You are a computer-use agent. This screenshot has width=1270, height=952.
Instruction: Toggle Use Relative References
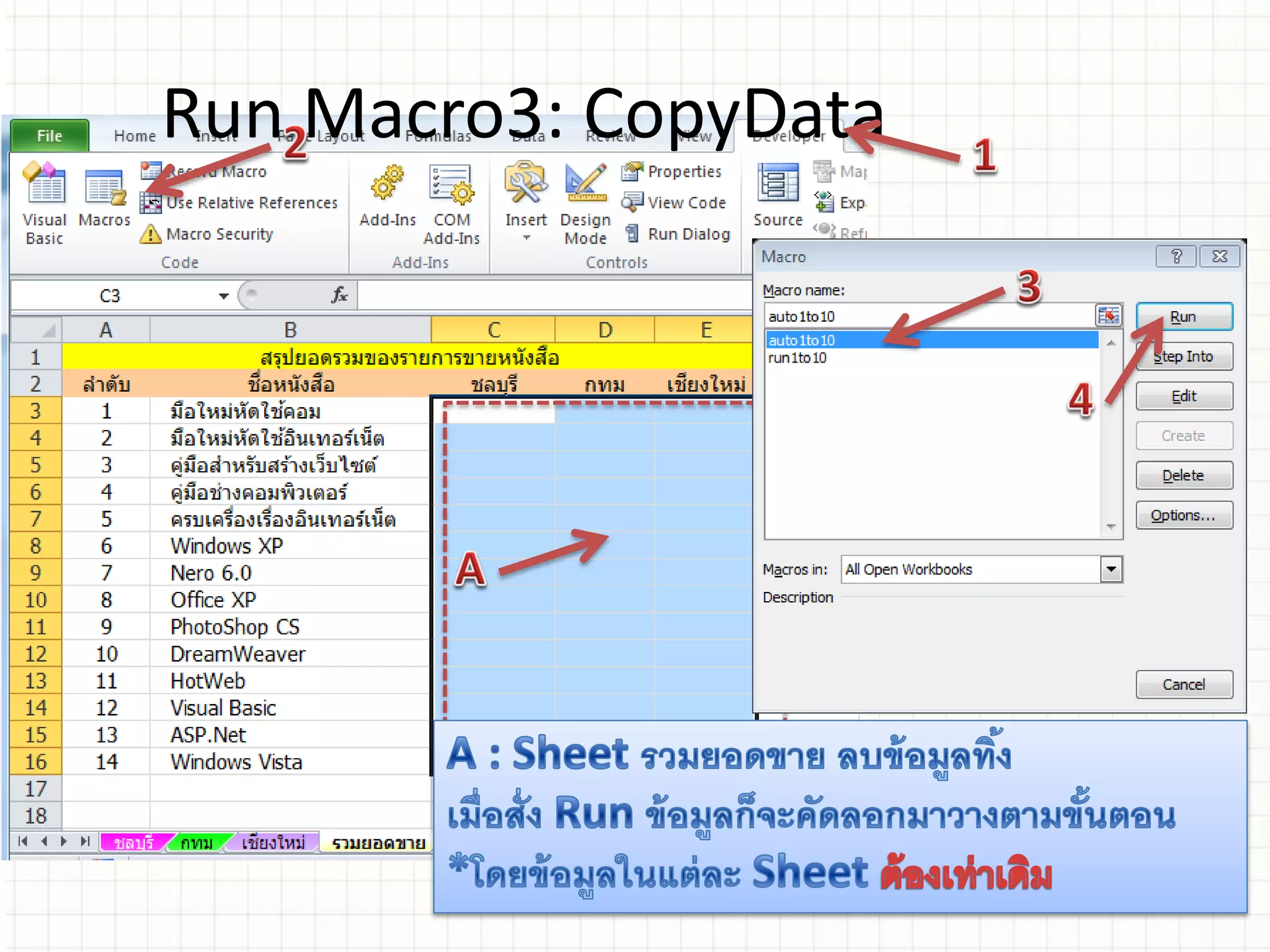tap(239, 203)
